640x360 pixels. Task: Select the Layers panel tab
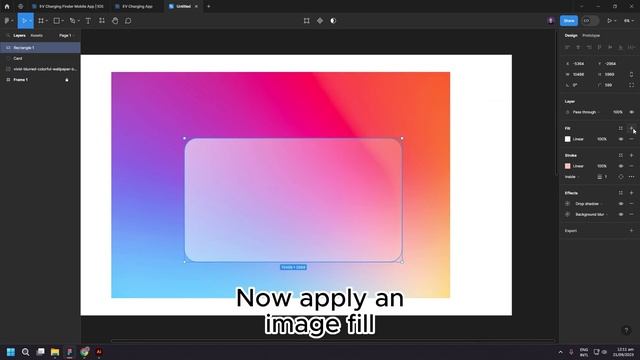pyautogui.click(x=19, y=36)
